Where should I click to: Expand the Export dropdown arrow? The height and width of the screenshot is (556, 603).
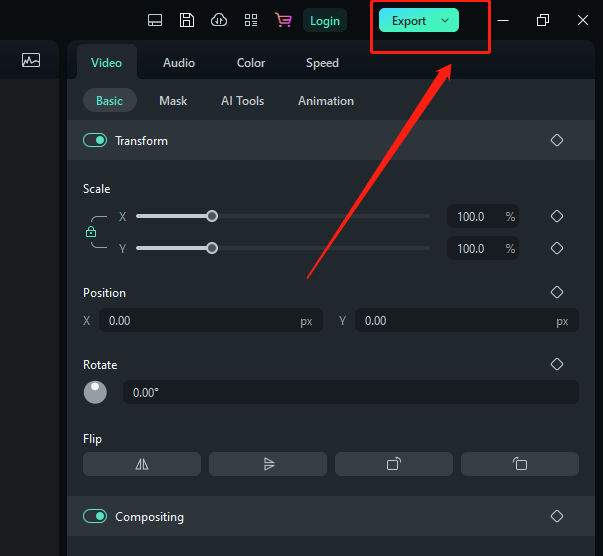pyautogui.click(x=445, y=21)
